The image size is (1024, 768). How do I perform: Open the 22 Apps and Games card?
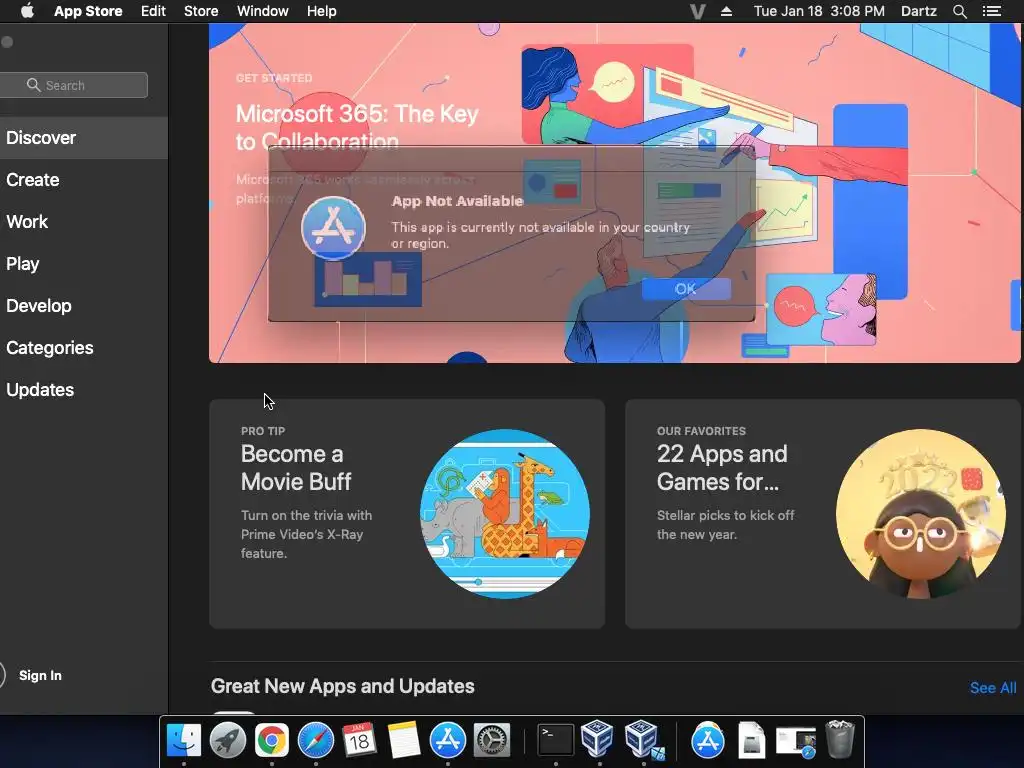tap(823, 514)
